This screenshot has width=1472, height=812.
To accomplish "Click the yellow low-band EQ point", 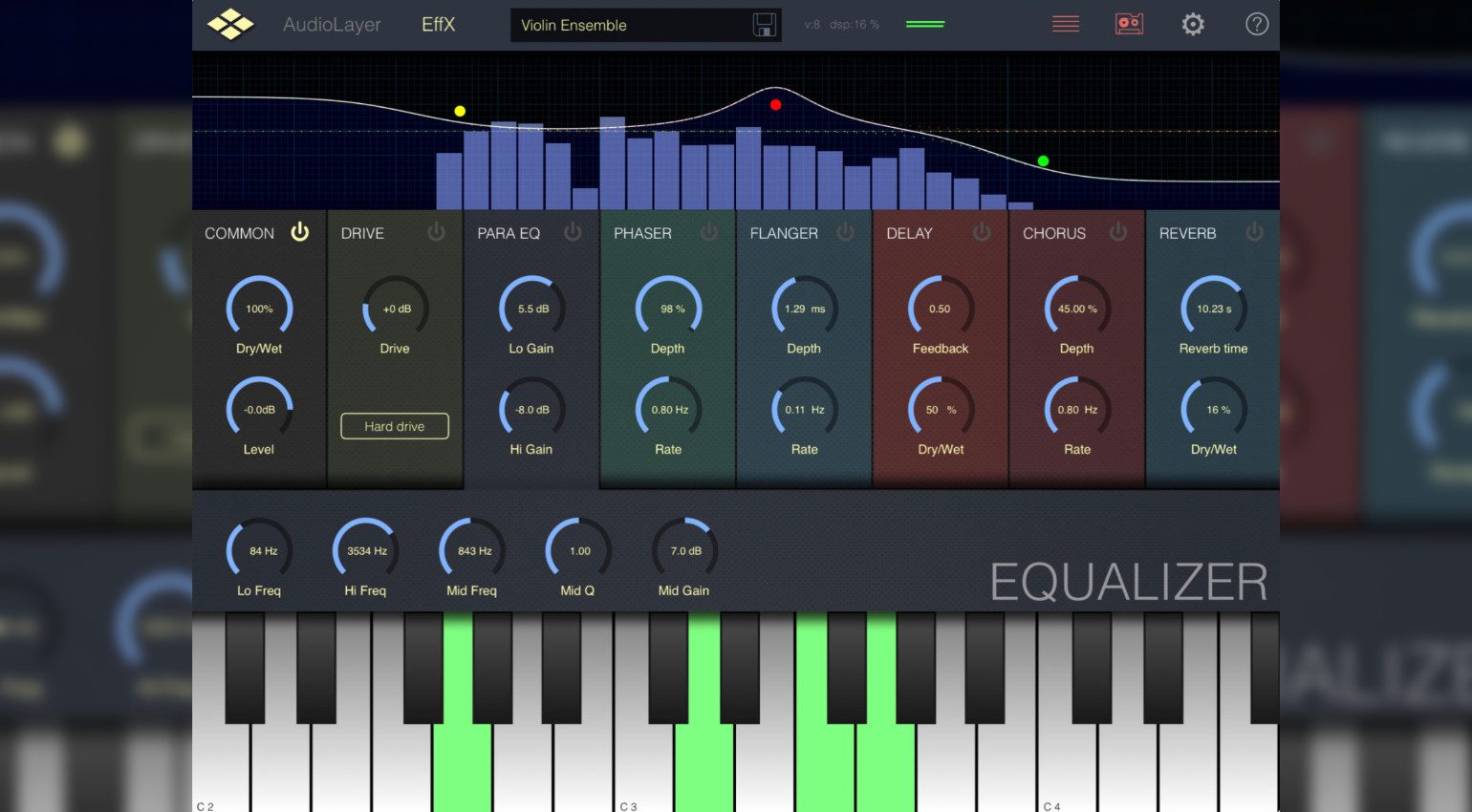I will coord(460,111).
